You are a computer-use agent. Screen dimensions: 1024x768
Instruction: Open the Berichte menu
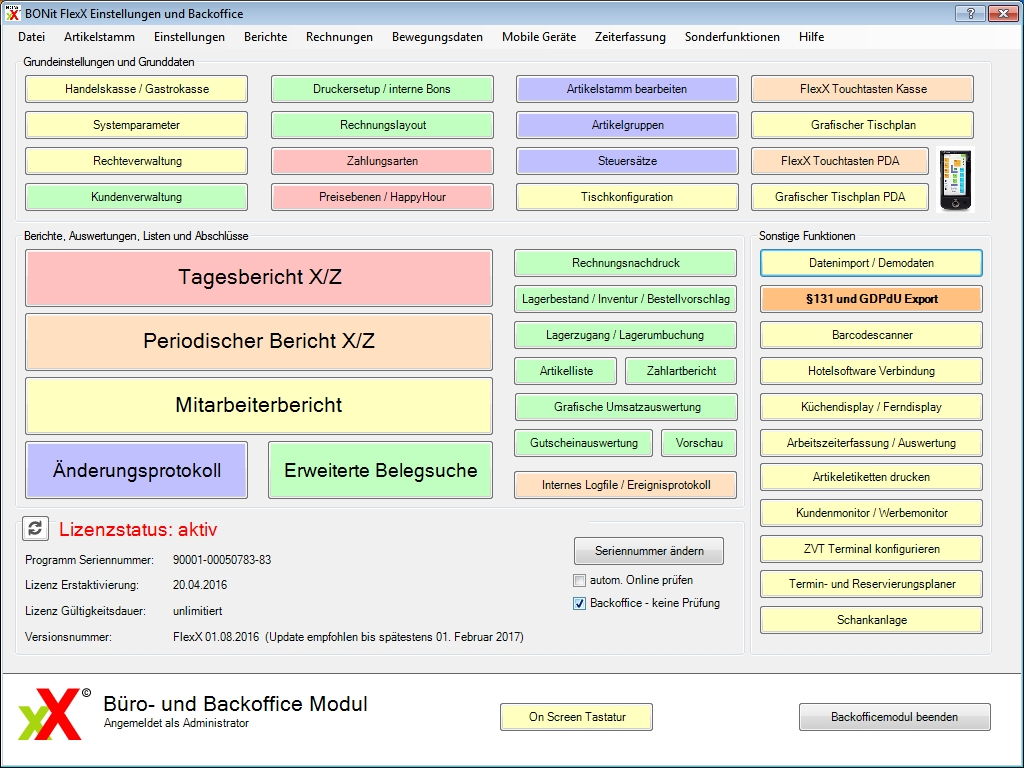[x=266, y=37]
